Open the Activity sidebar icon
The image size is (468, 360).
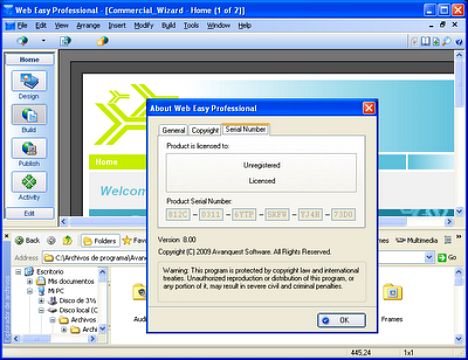[29, 182]
